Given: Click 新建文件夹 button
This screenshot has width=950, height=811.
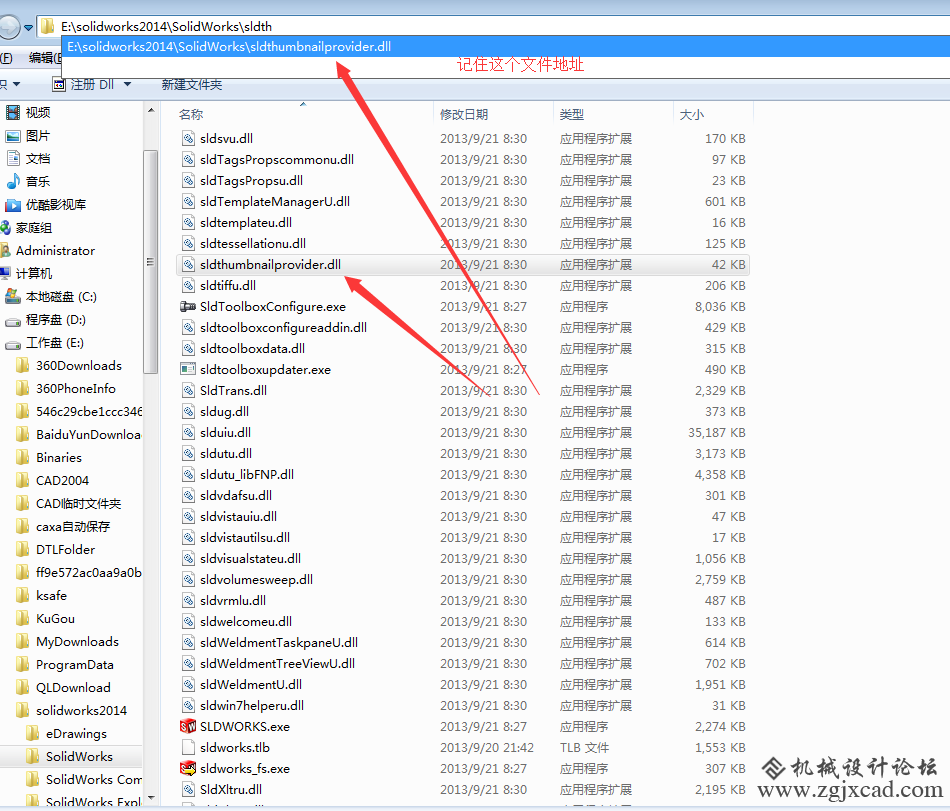Looking at the screenshot, I should click(x=192, y=85).
